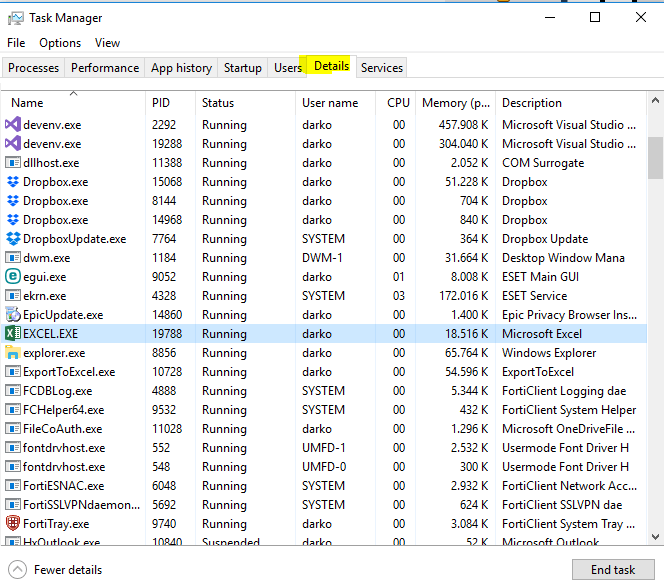Image resolution: width=664 pixels, height=588 pixels.
Task: Click the FCHelper64.exe icon
Action: (13, 409)
